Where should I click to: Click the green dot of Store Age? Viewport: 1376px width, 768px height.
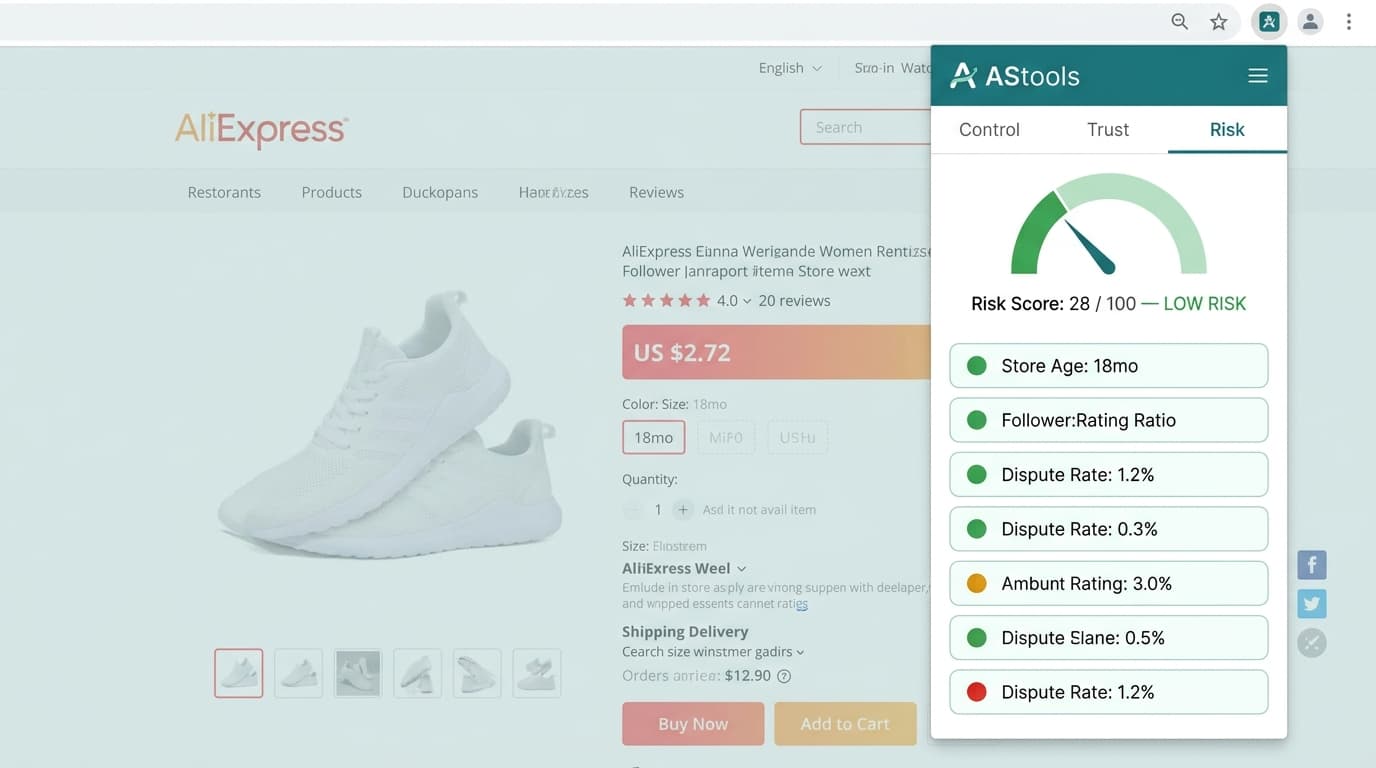point(977,366)
